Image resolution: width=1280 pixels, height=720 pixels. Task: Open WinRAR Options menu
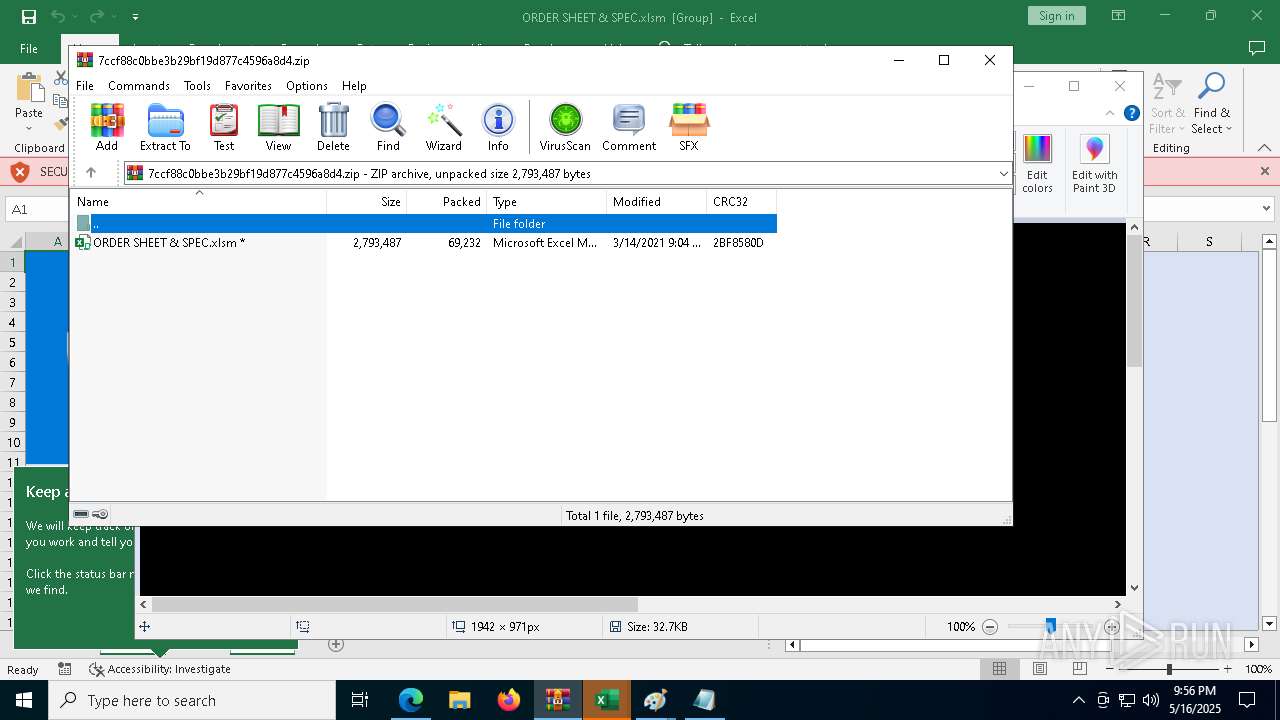[x=307, y=86]
